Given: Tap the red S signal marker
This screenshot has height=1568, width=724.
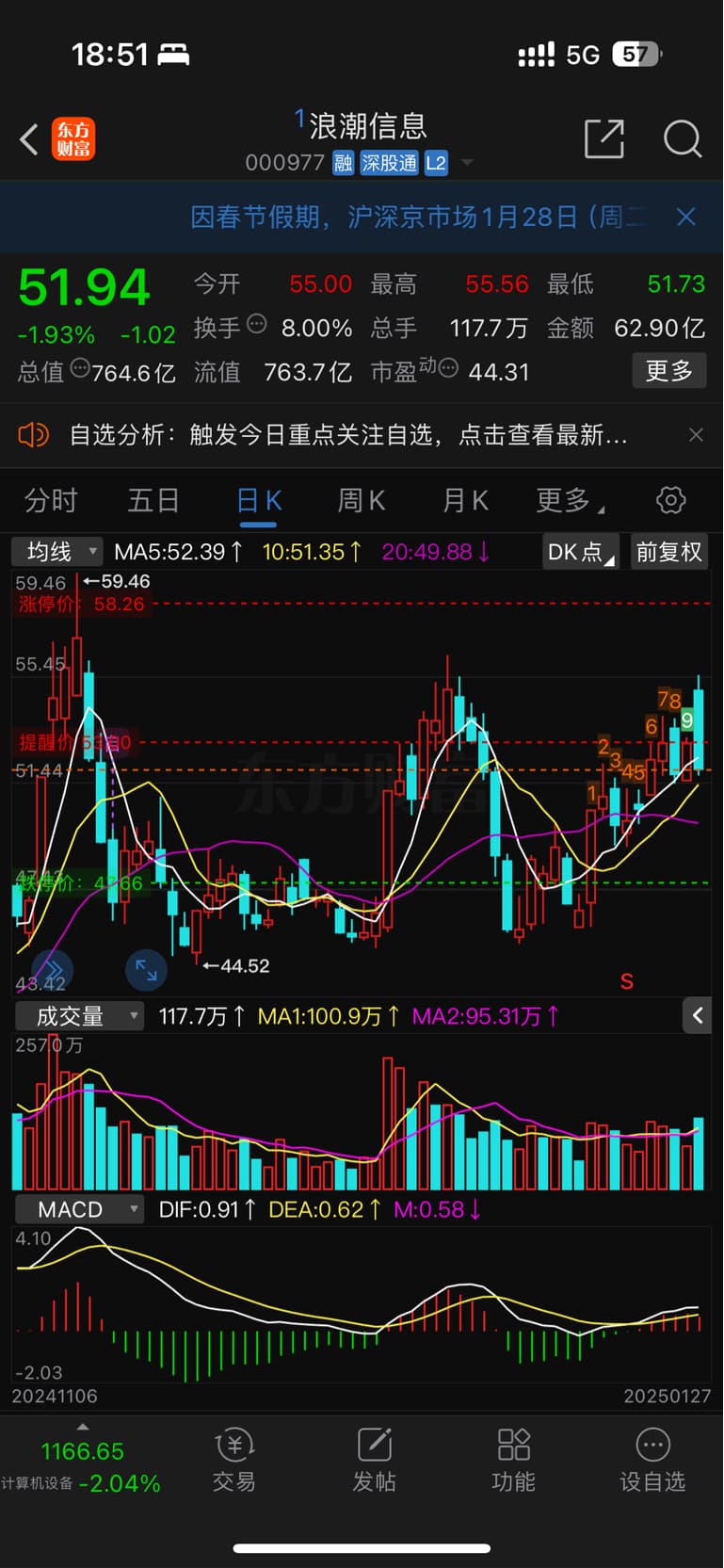Looking at the screenshot, I should [627, 982].
